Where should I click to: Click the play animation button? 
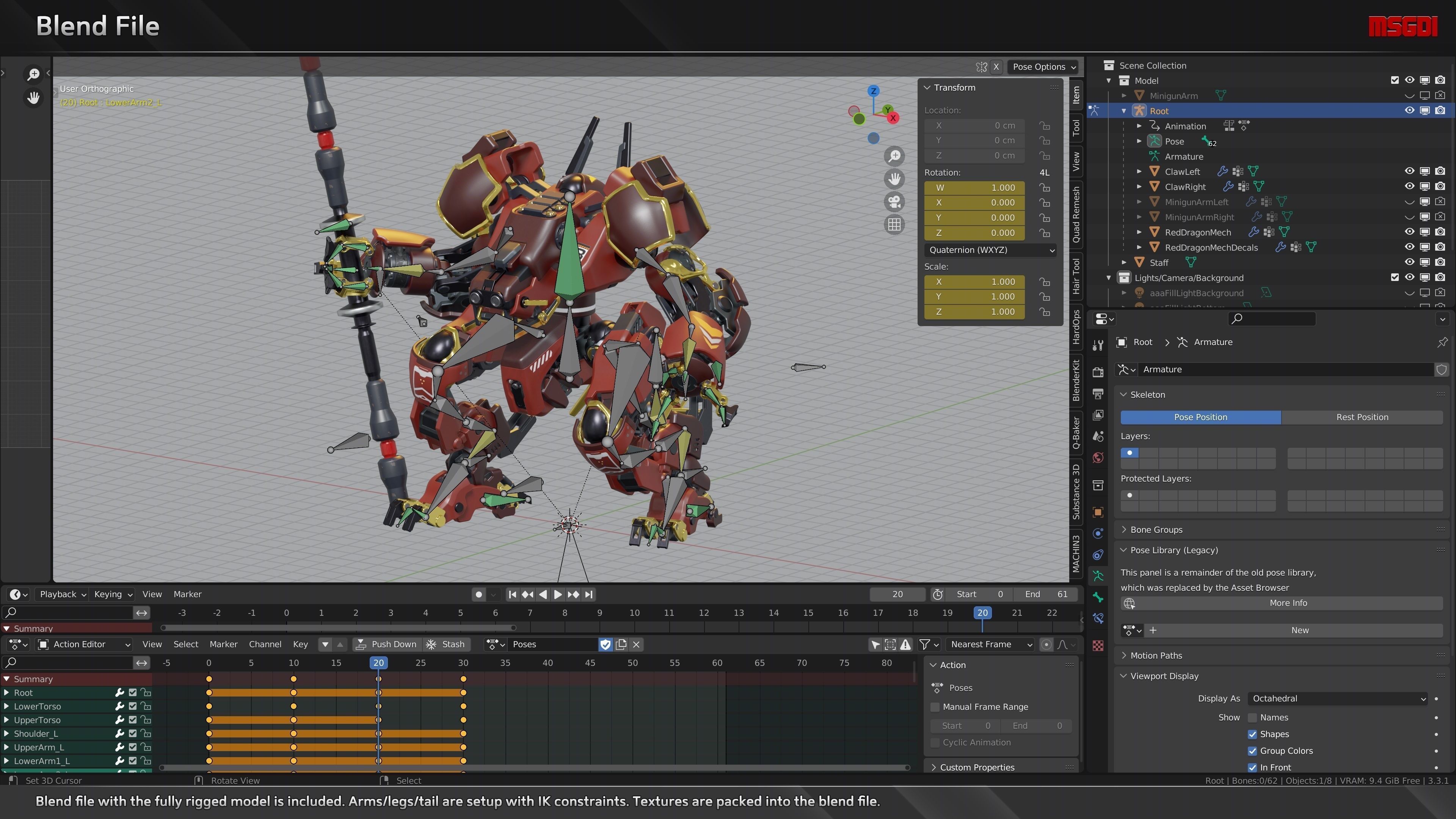click(x=557, y=594)
